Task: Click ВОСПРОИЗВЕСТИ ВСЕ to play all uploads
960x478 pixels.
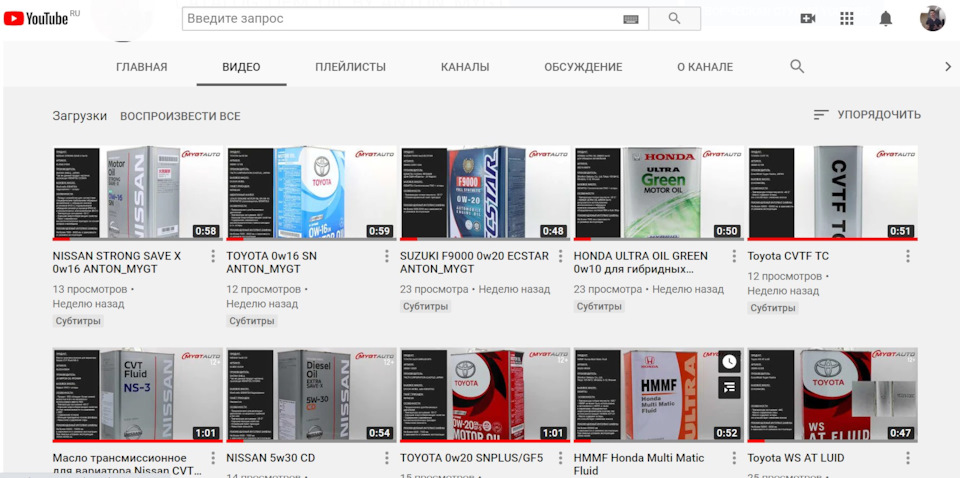Action: [180, 116]
